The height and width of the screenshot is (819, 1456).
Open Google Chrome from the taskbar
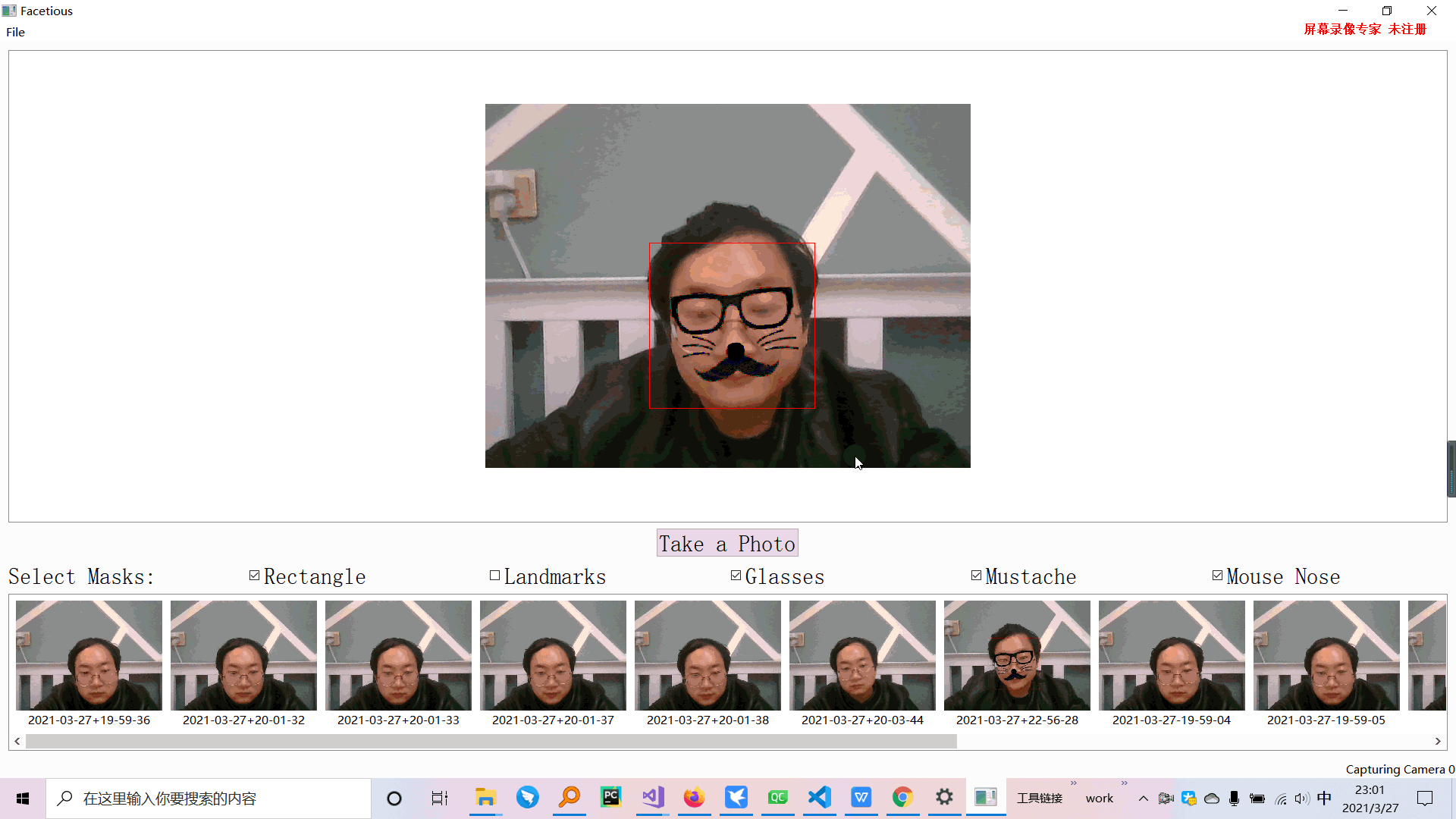[x=902, y=798]
